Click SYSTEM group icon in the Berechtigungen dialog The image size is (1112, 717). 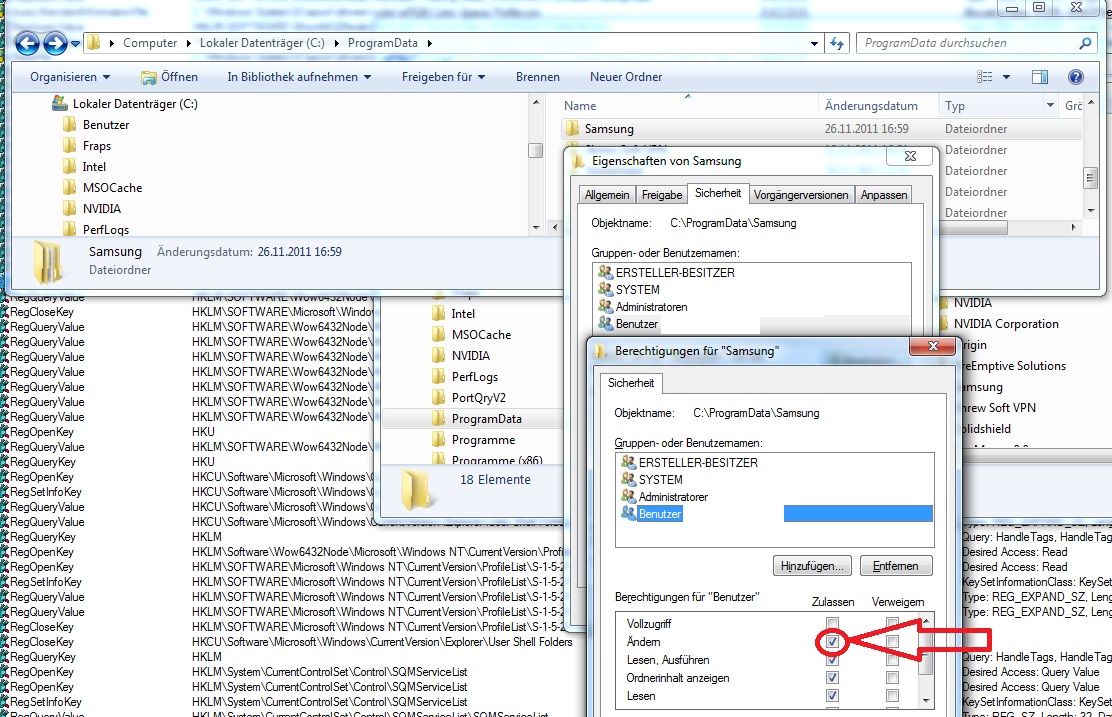click(x=628, y=479)
